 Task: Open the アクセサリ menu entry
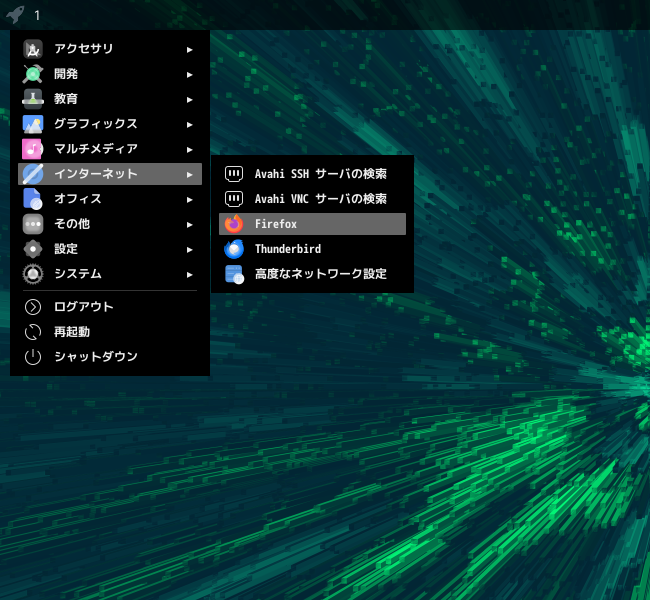point(110,49)
